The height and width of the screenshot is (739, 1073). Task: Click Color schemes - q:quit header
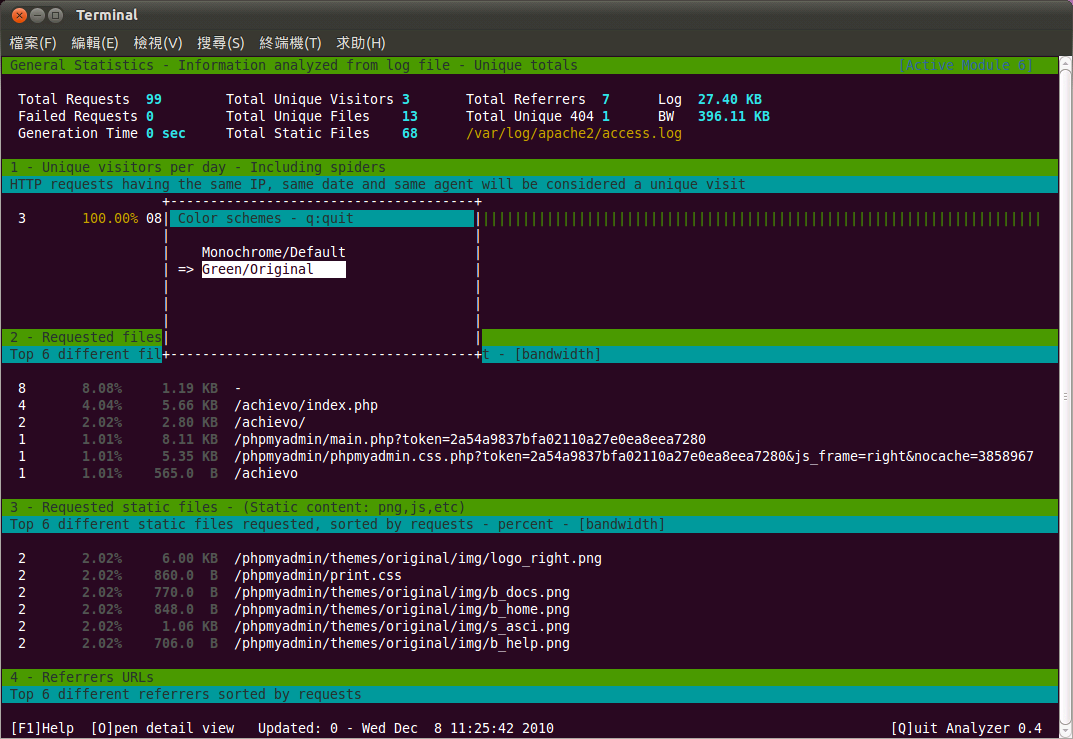tap(322, 218)
